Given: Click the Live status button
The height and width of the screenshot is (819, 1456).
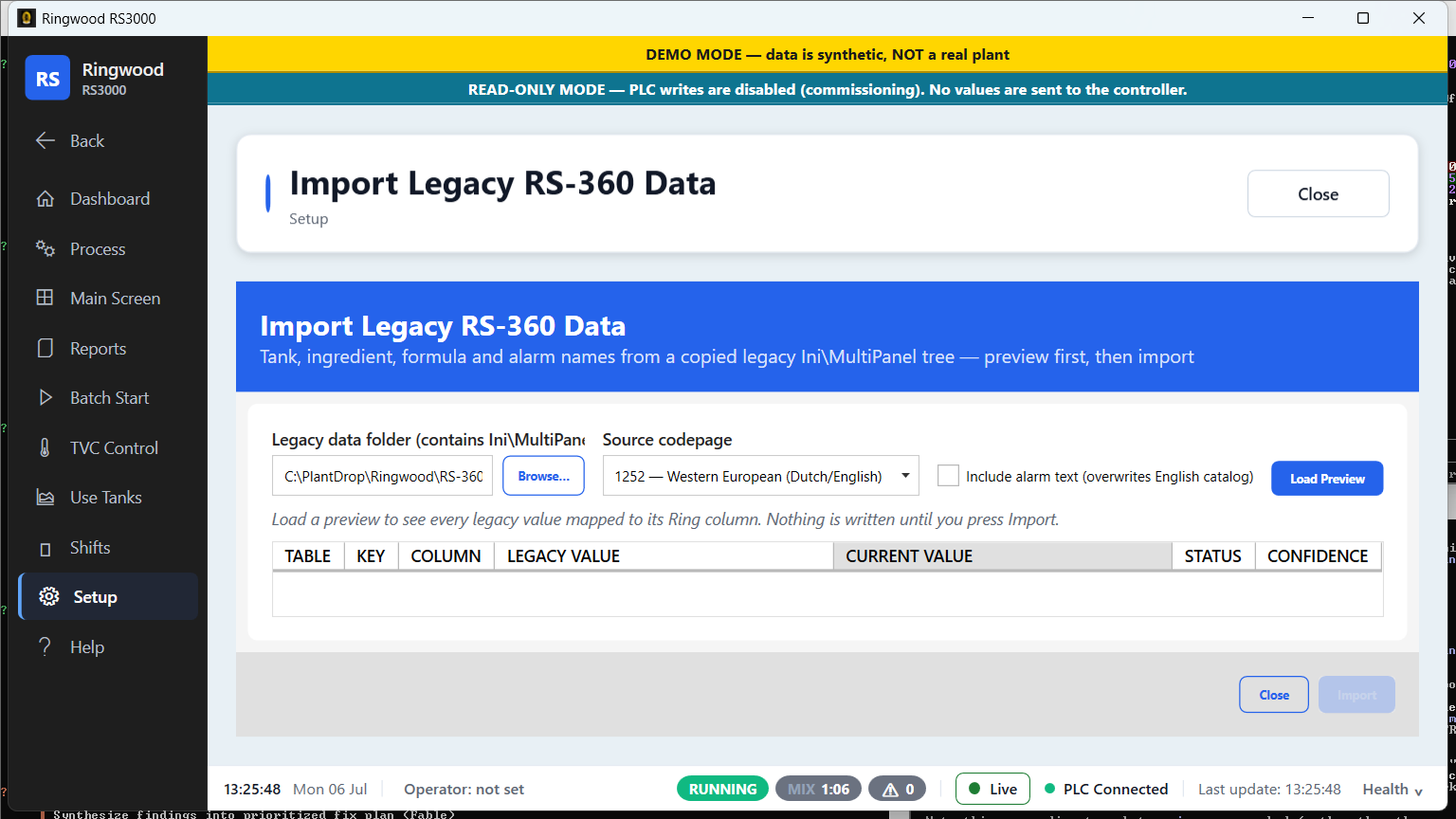Looking at the screenshot, I should (x=992, y=789).
